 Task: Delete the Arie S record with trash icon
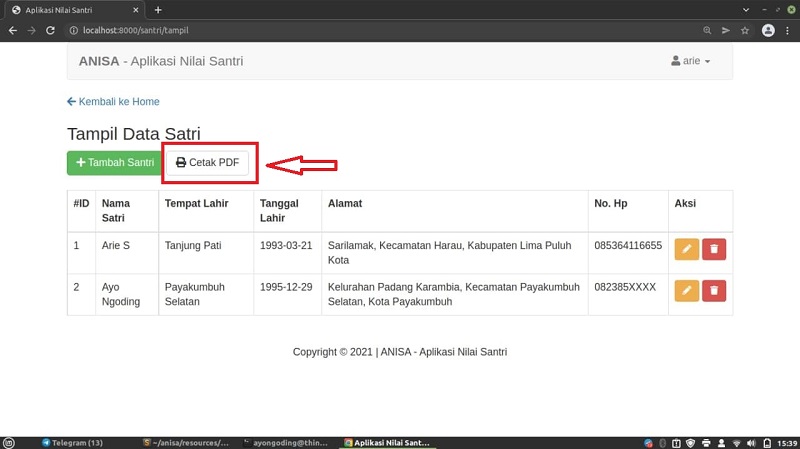click(x=714, y=250)
